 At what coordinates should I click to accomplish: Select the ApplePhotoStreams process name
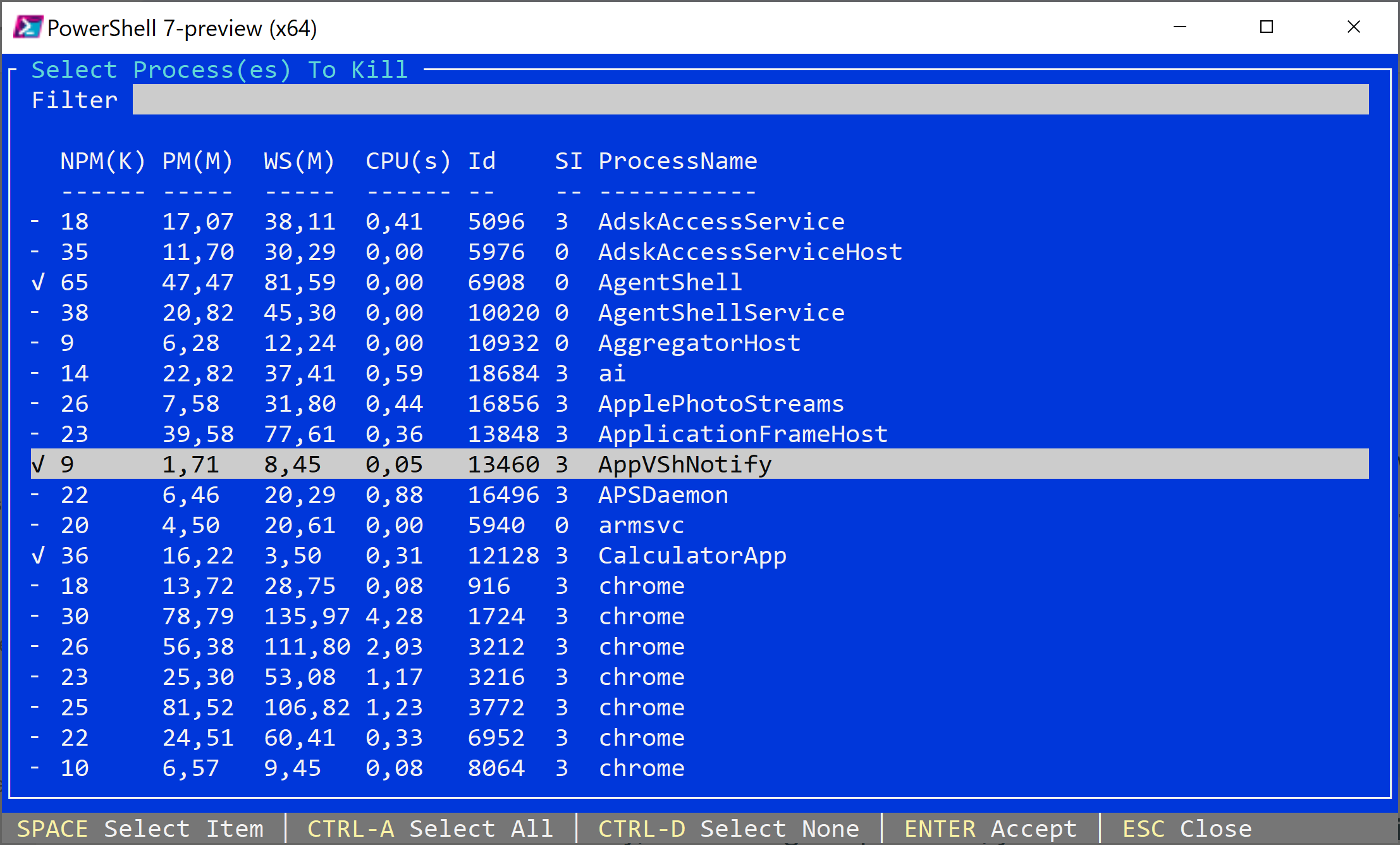(721, 404)
